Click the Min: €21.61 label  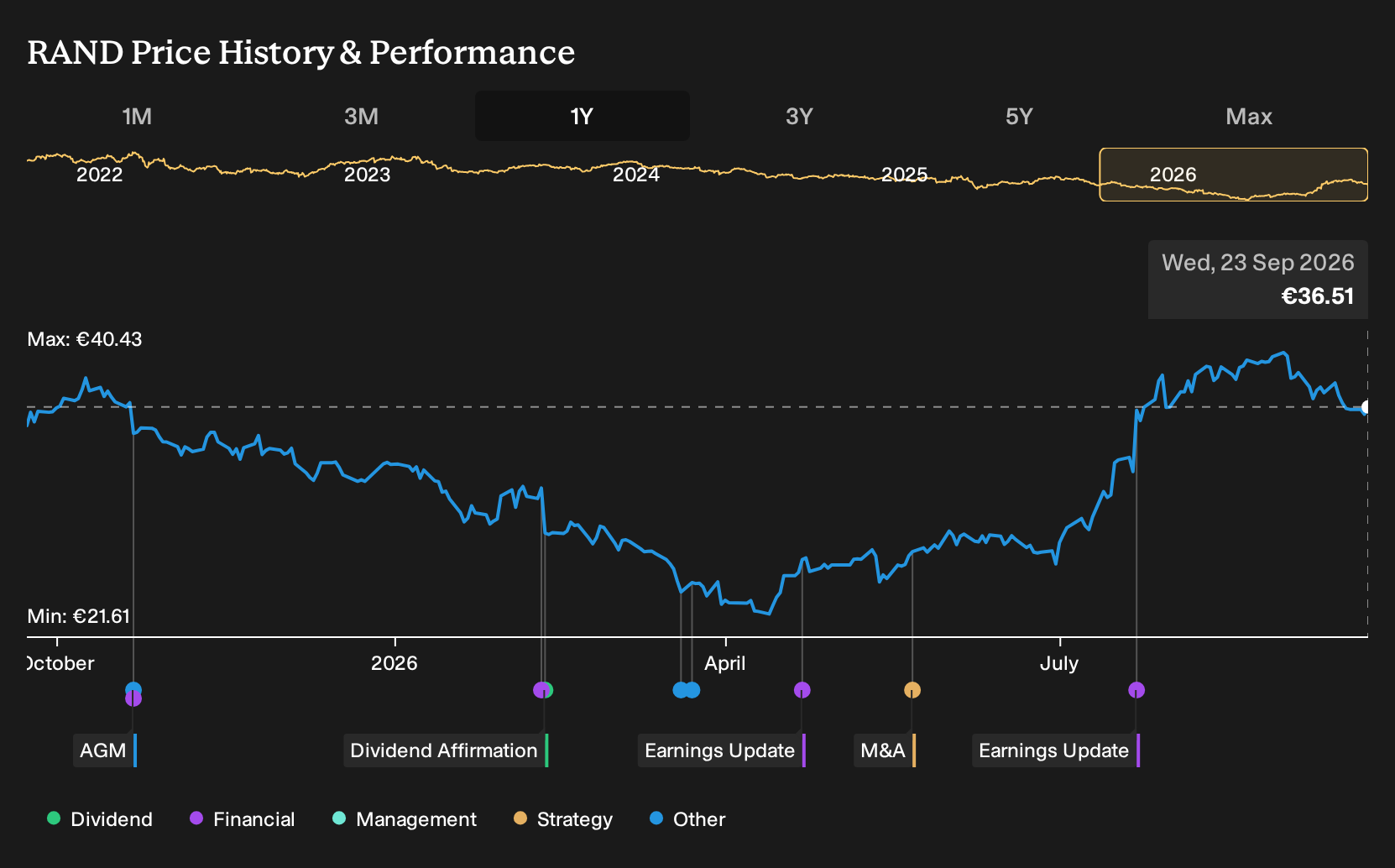pos(79,616)
